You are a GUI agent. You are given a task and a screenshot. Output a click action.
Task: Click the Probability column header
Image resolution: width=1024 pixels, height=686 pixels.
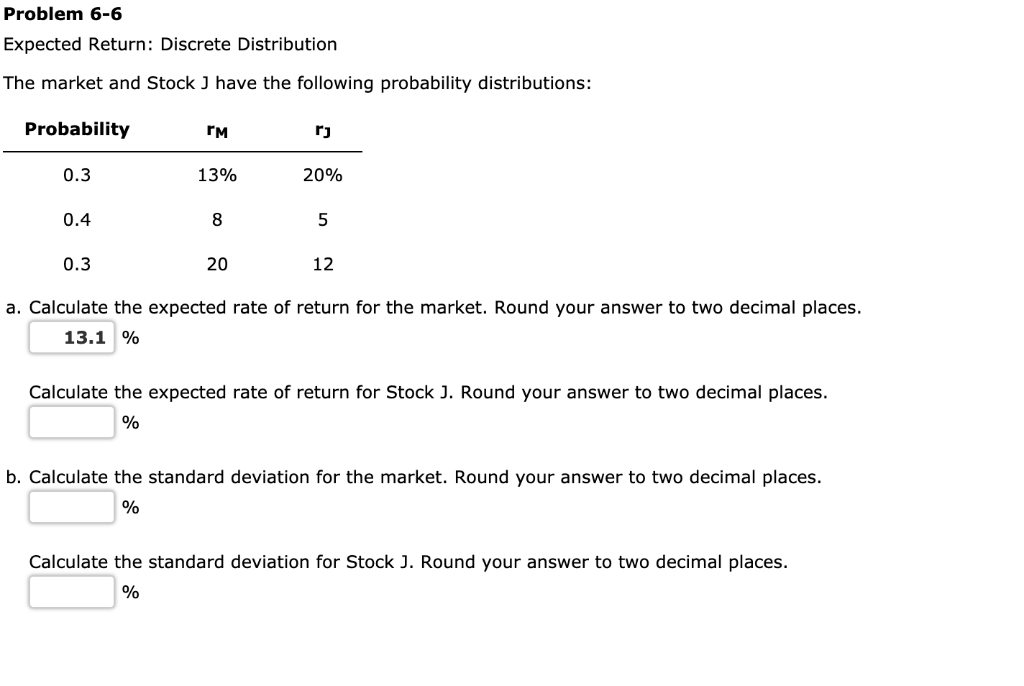pos(77,128)
